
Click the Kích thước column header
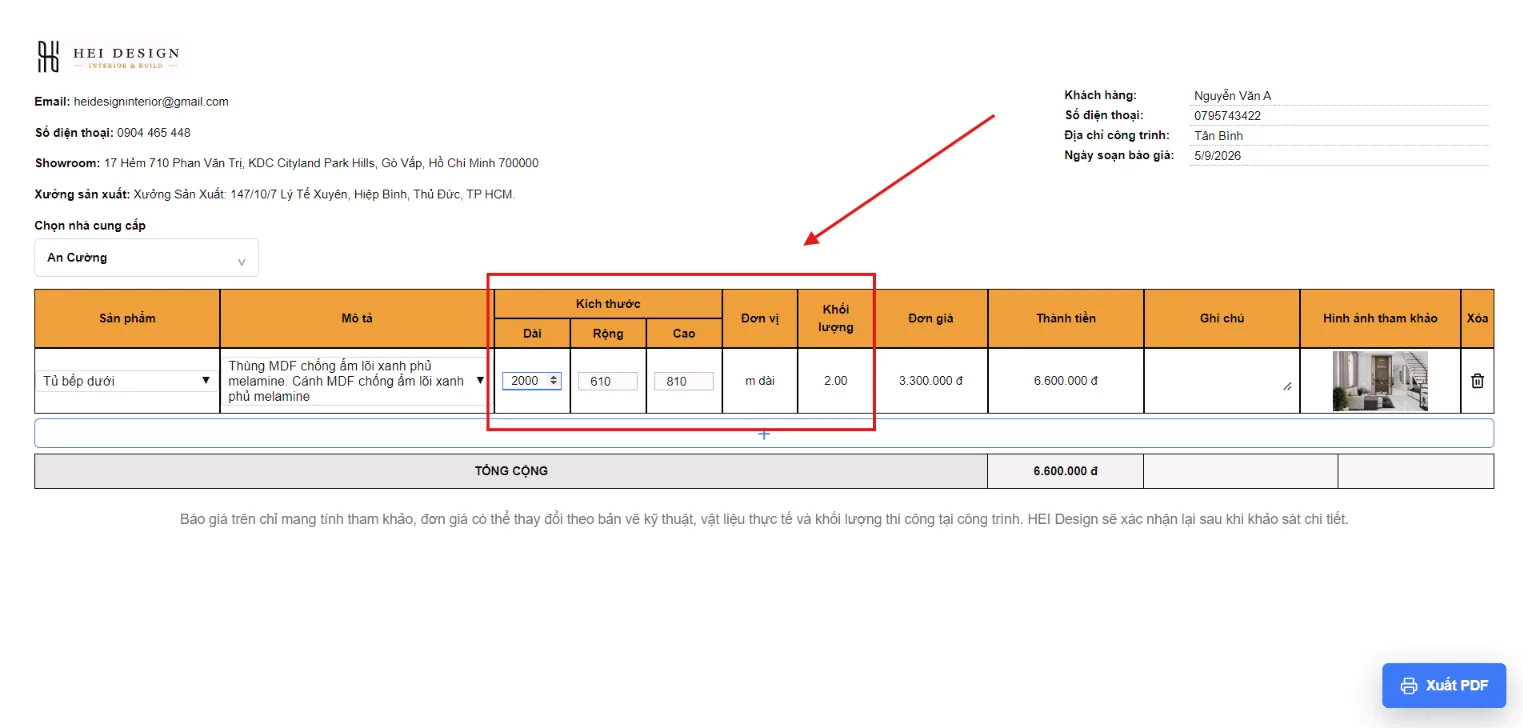point(608,304)
